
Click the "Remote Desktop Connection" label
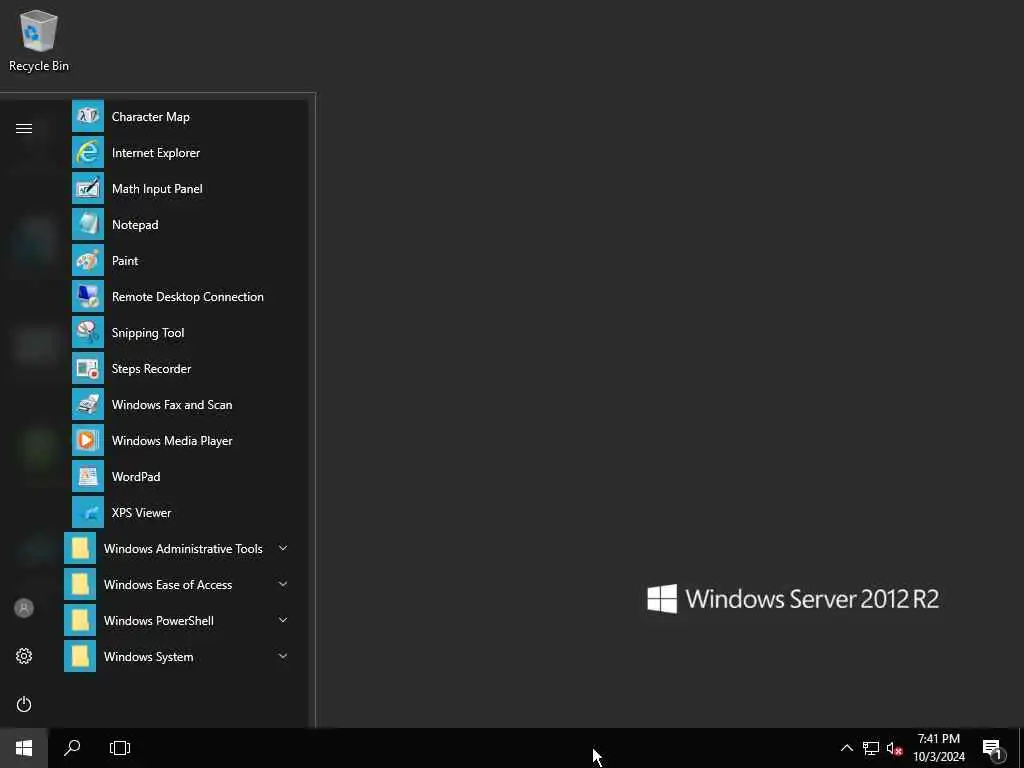point(188,296)
